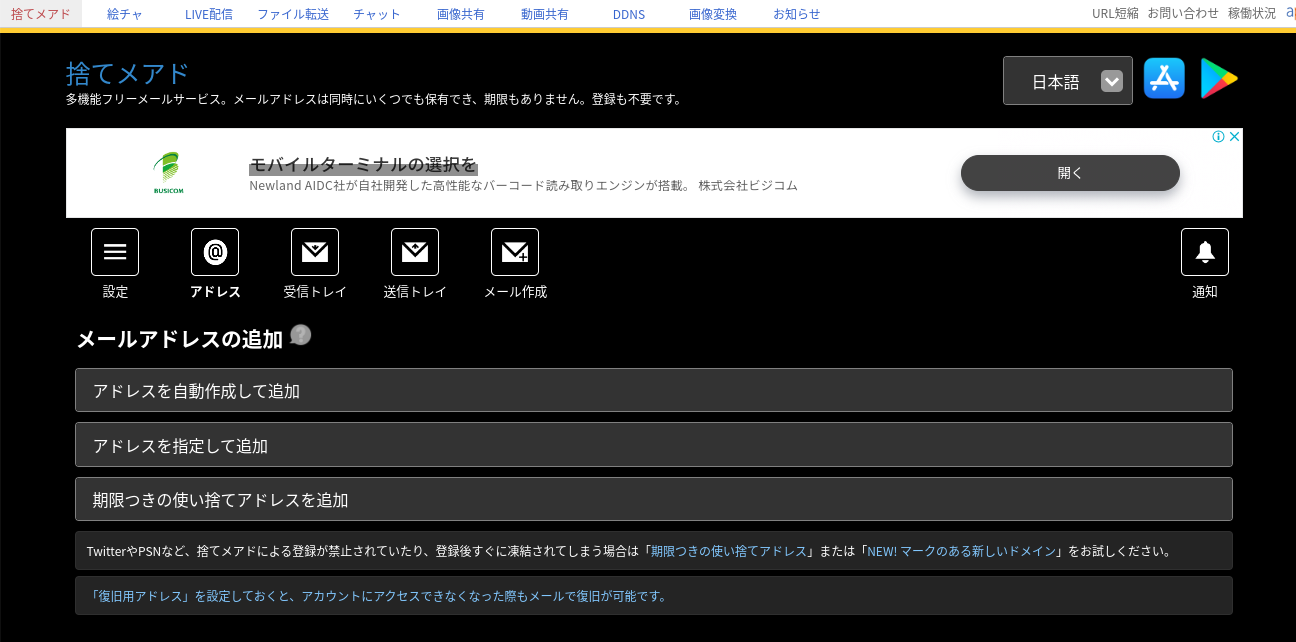This screenshot has height=642, width=1296.
Task: Open the 通知 bell icon
Action: [x=1205, y=252]
